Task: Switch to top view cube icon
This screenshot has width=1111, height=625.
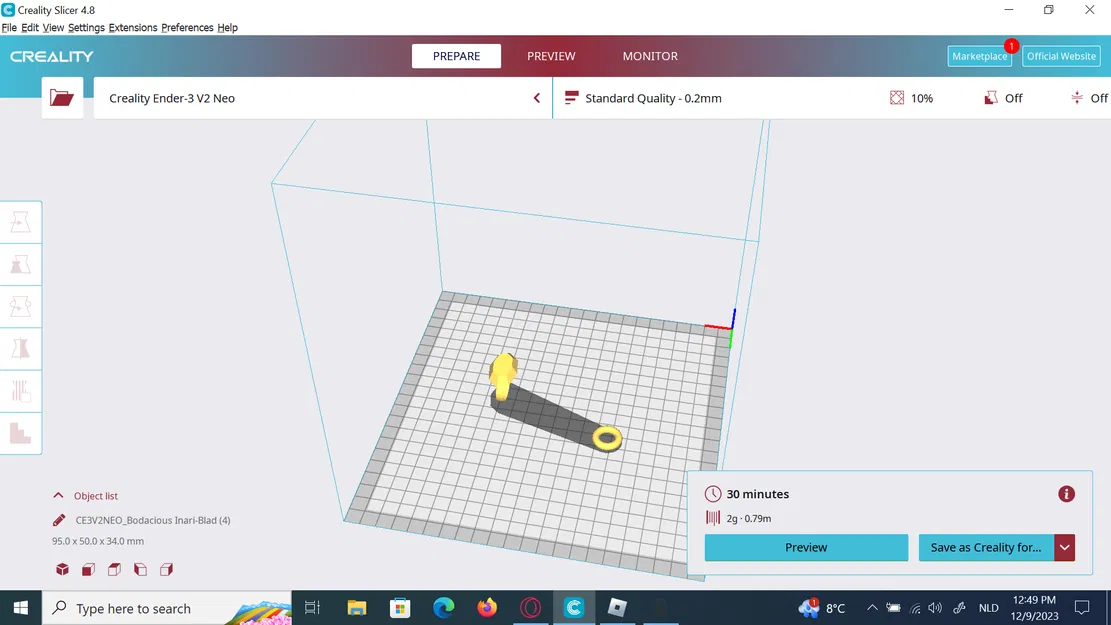Action: [x=114, y=569]
